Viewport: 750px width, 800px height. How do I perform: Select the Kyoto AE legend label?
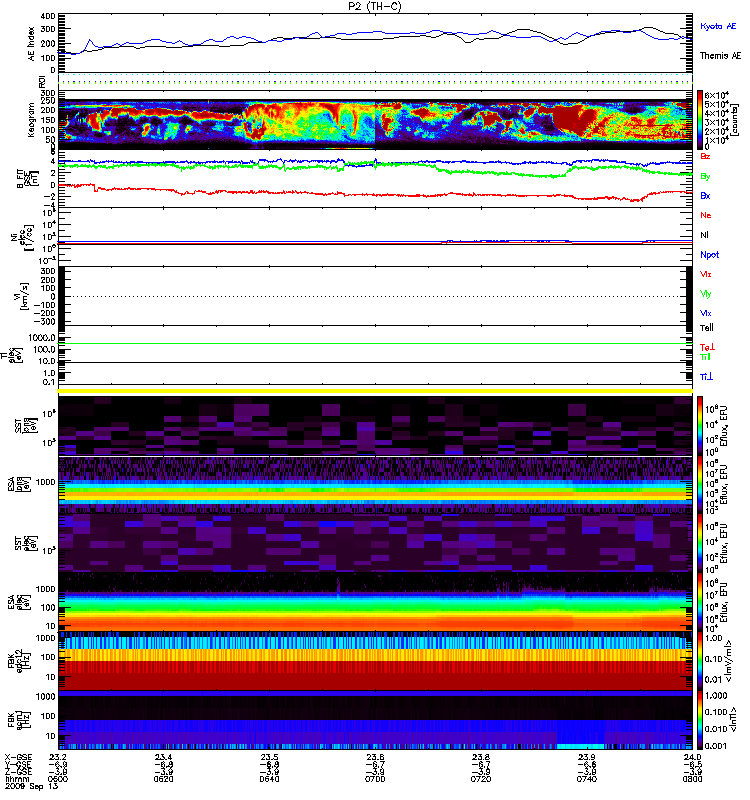tap(718, 26)
